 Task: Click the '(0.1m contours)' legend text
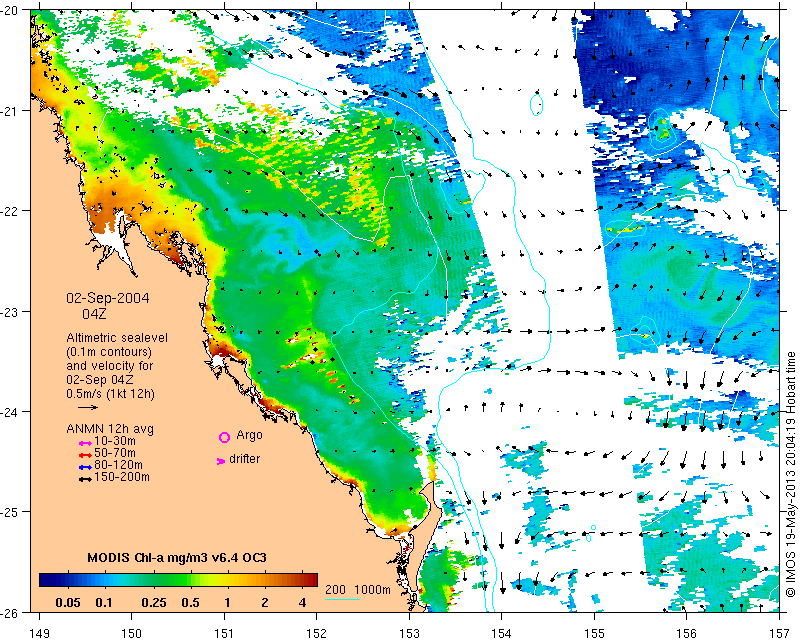tap(109, 352)
